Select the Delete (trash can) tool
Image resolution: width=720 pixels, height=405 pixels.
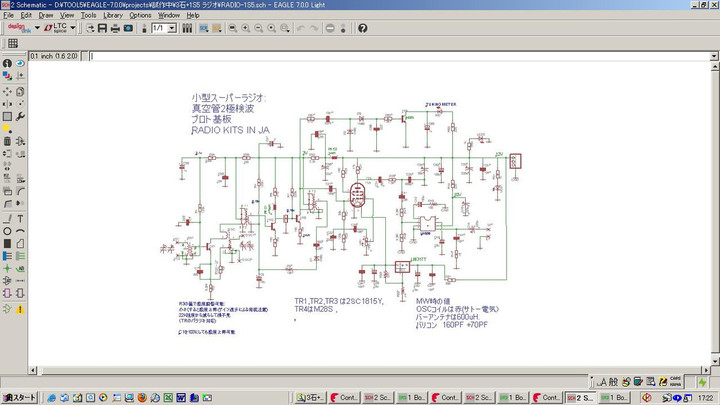click(x=7, y=142)
